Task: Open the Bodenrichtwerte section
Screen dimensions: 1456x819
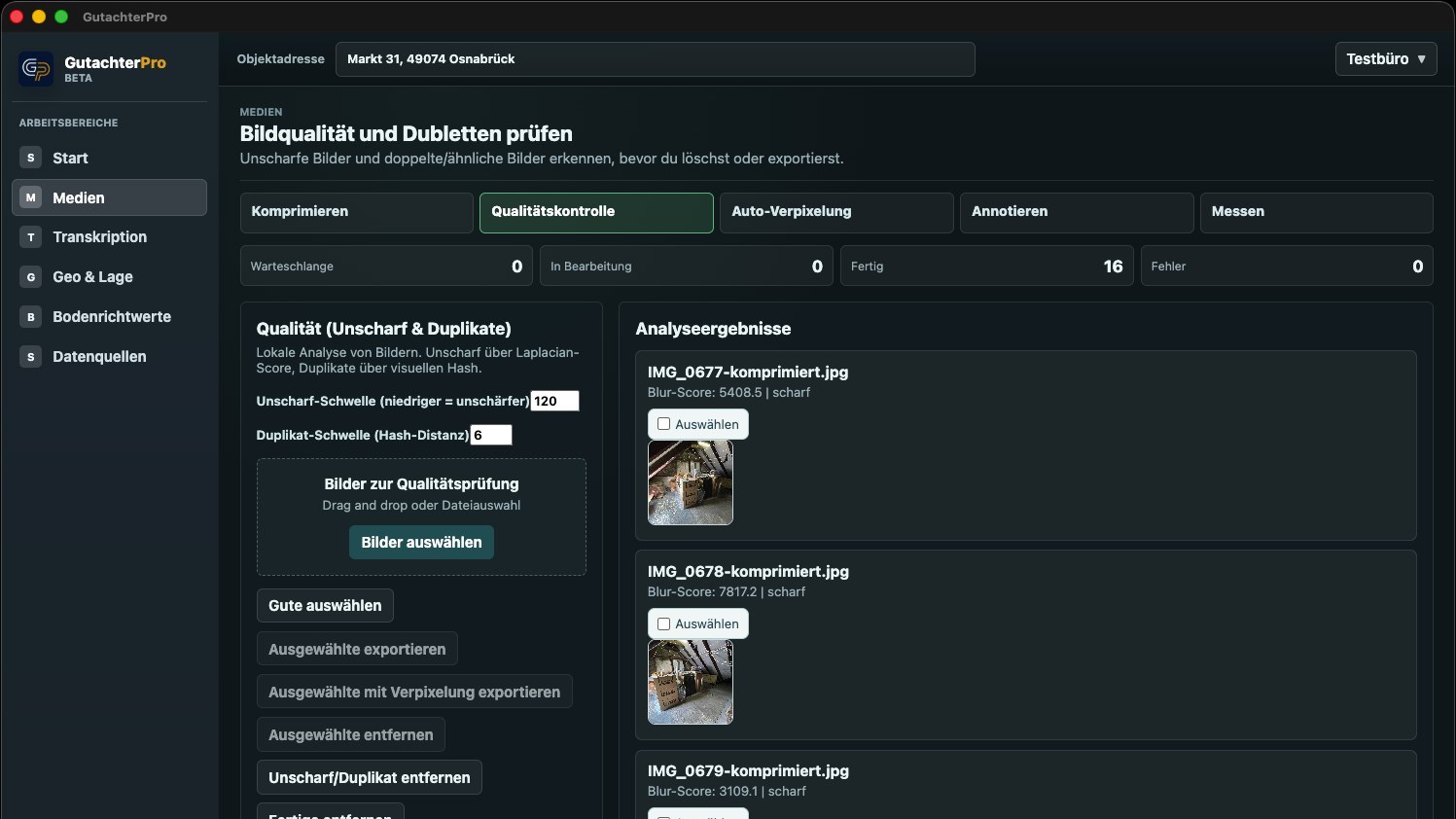Action: (x=109, y=317)
